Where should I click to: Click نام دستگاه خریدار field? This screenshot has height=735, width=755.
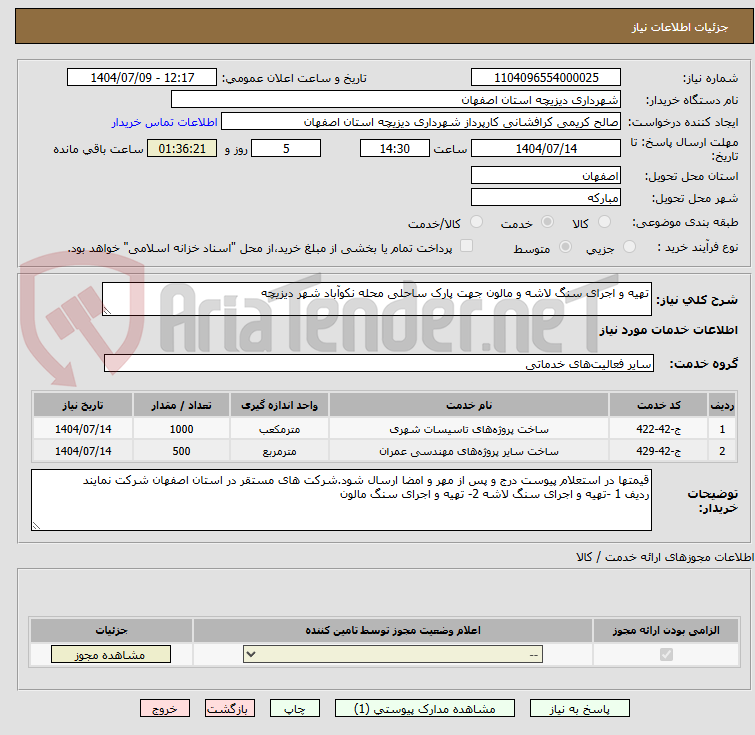396,100
